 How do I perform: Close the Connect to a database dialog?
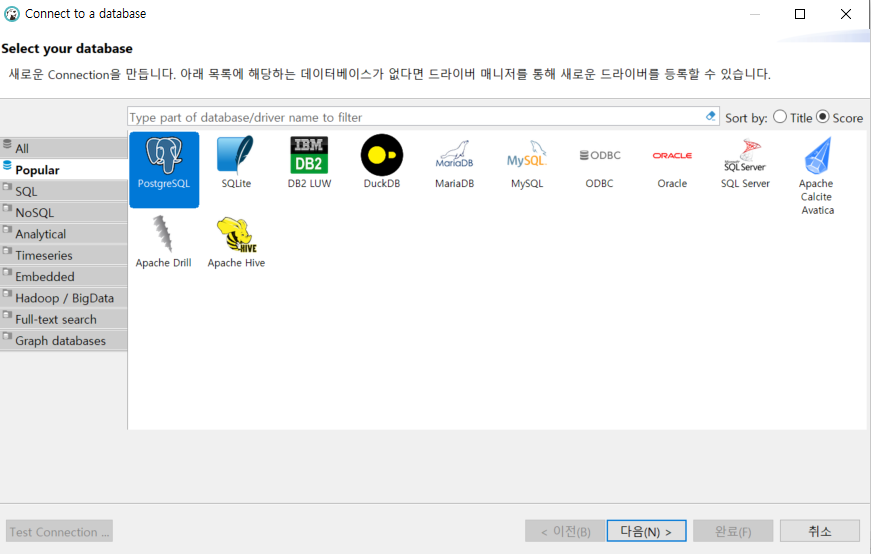[845, 14]
